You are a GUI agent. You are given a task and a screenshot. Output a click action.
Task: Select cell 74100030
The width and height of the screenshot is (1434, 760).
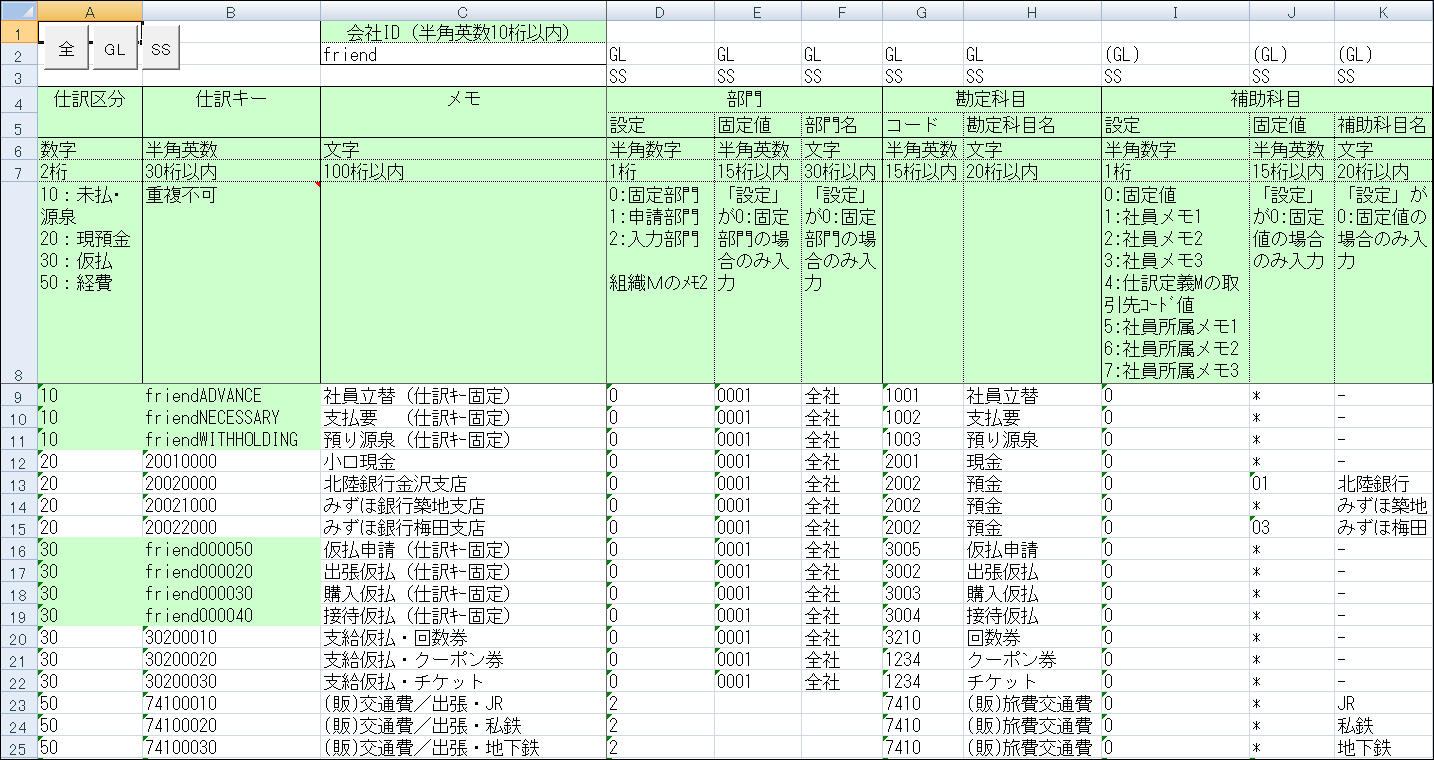[231, 748]
